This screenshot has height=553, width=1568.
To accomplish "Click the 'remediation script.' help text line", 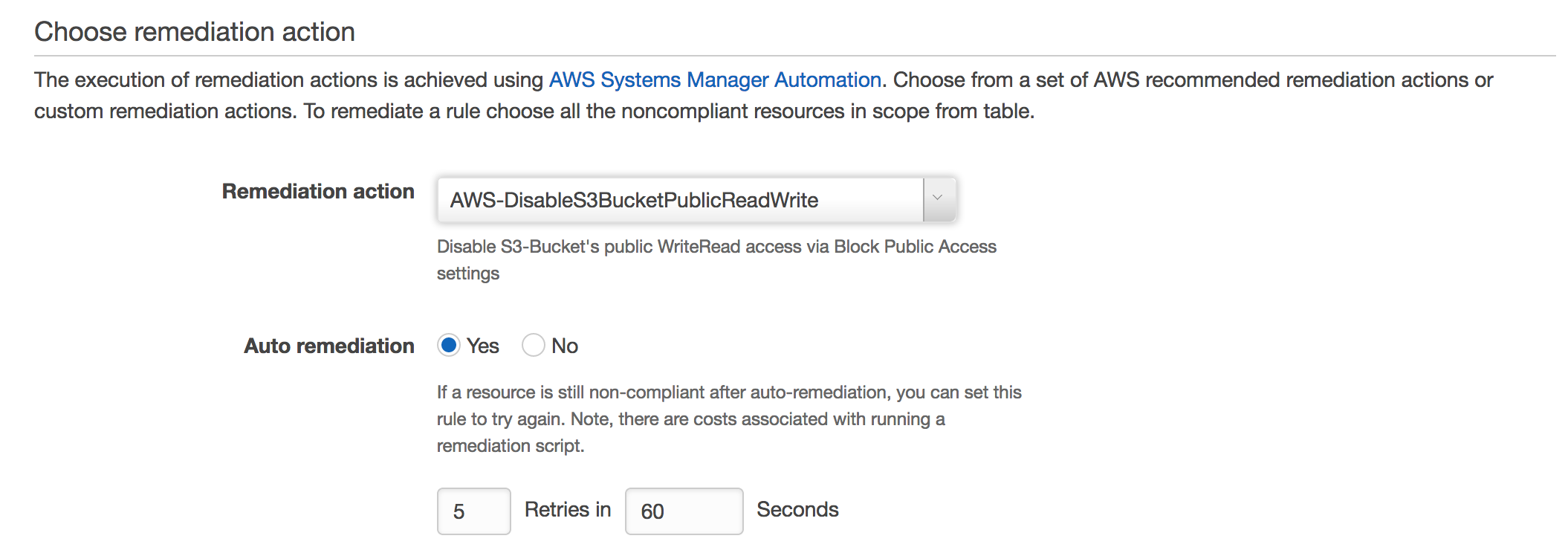I will pos(511,445).
